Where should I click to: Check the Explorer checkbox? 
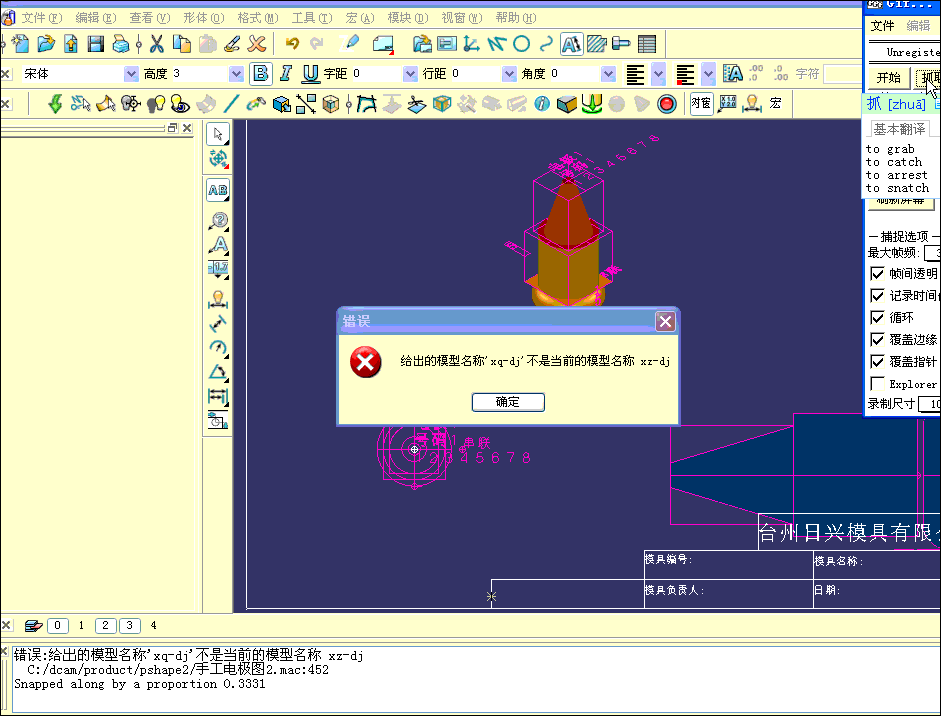click(877, 384)
